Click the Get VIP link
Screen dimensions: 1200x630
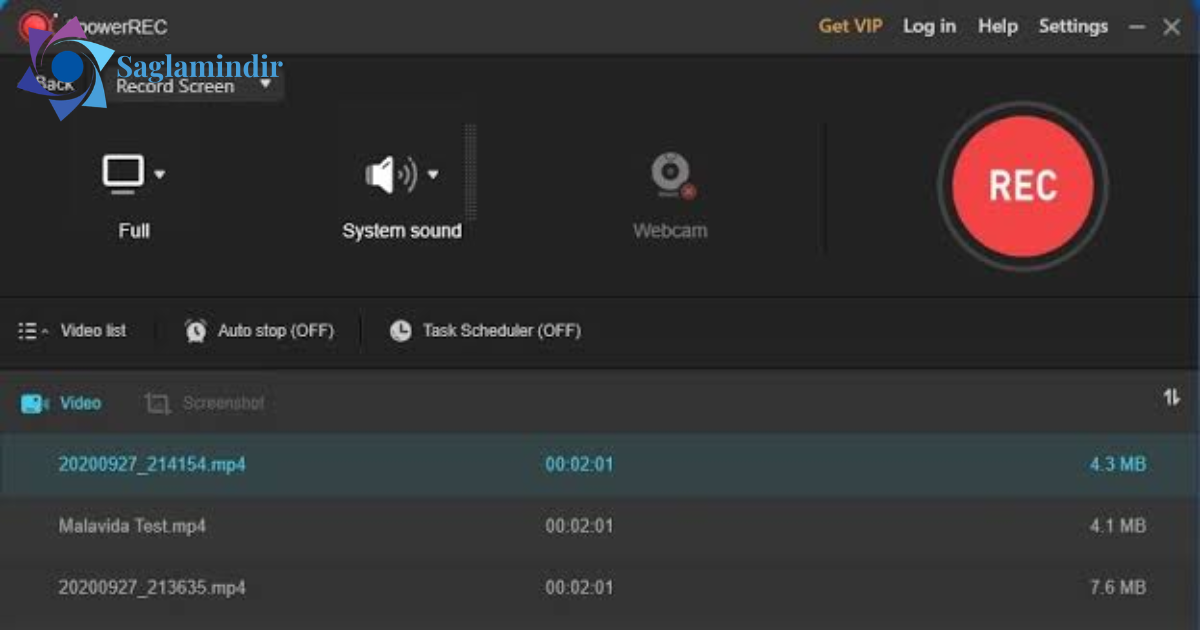(850, 26)
